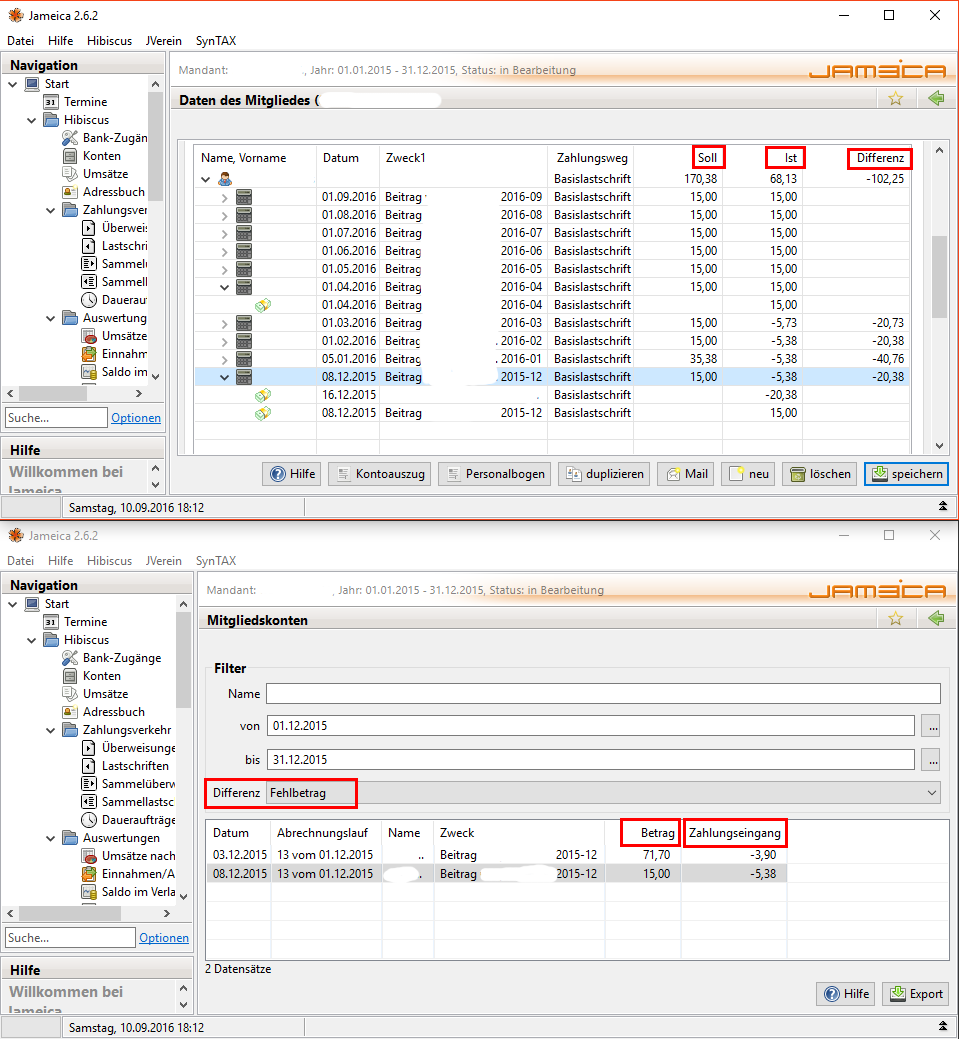Click the von date field showing 01.12.2015
The height and width of the screenshot is (1039, 959).
(x=591, y=726)
